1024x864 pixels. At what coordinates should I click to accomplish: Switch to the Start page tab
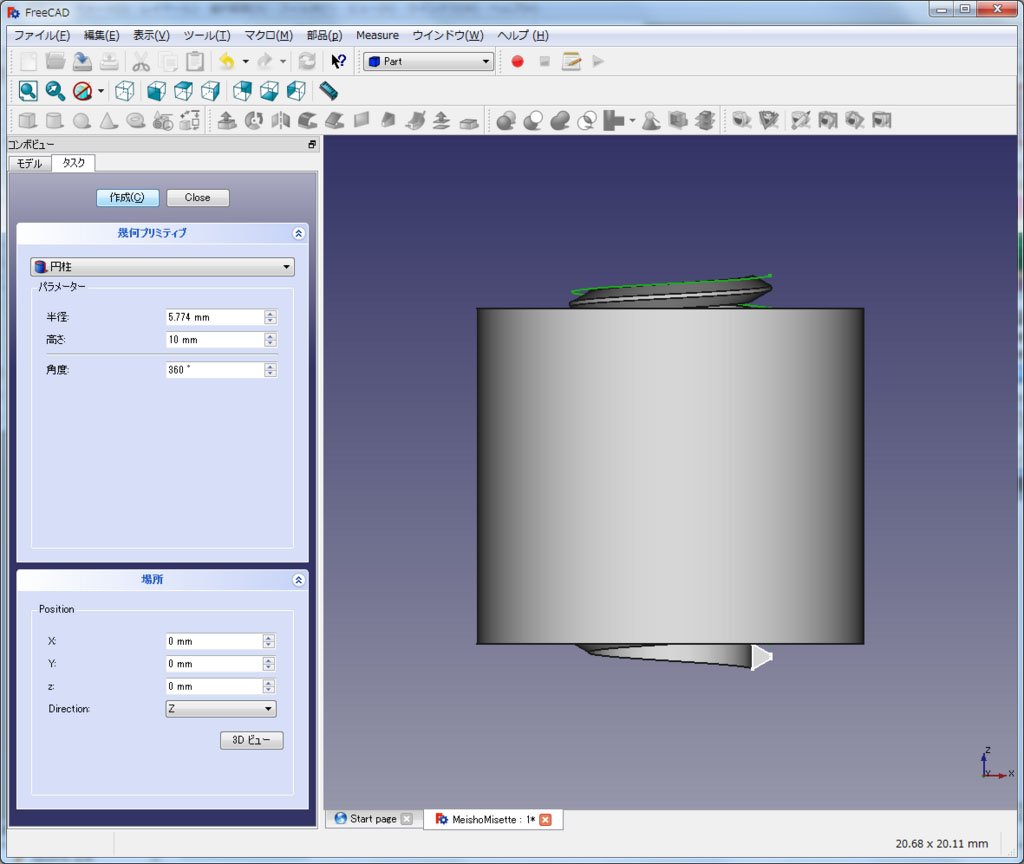point(373,819)
